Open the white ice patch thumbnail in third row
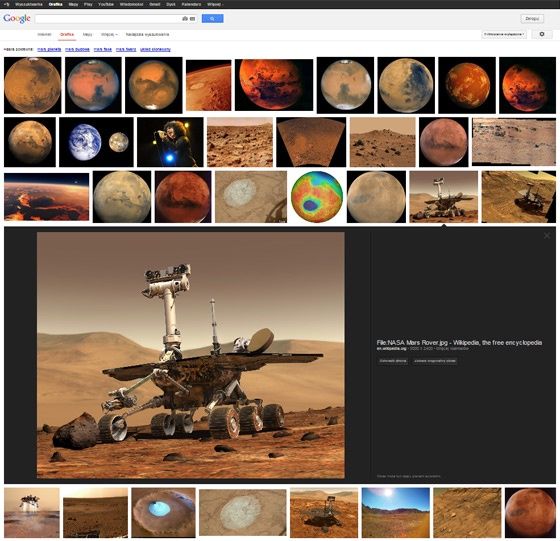The image size is (560, 541). [251, 197]
